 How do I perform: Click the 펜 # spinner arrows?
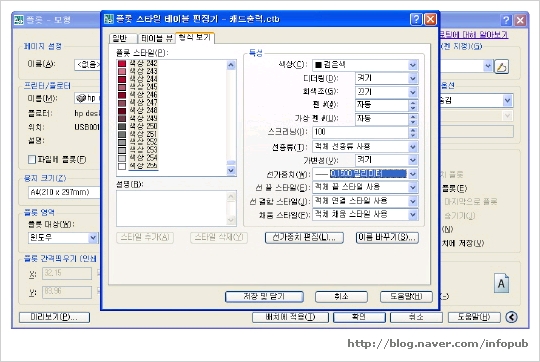pos(413,105)
